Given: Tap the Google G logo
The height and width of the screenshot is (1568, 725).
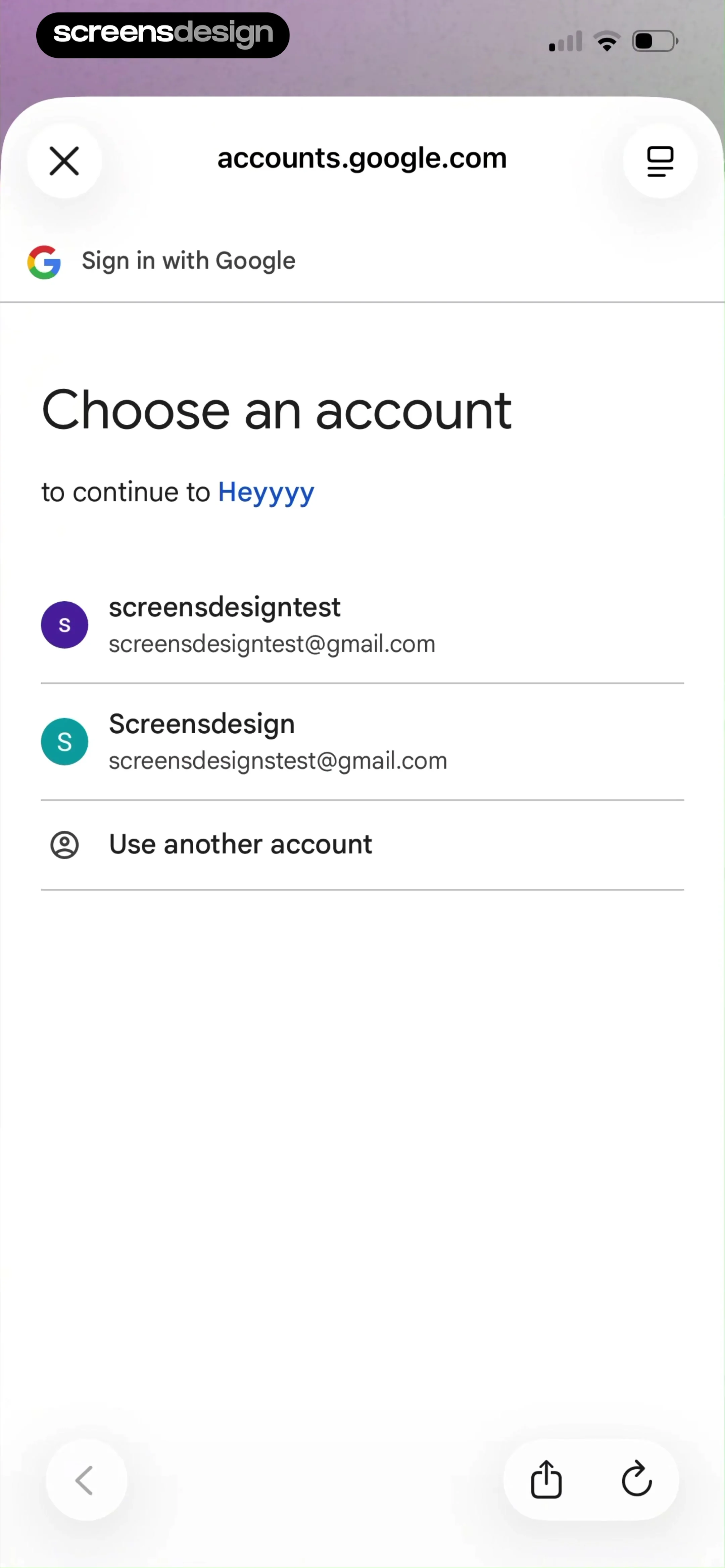Looking at the screenshot, I should pos(44,262).
